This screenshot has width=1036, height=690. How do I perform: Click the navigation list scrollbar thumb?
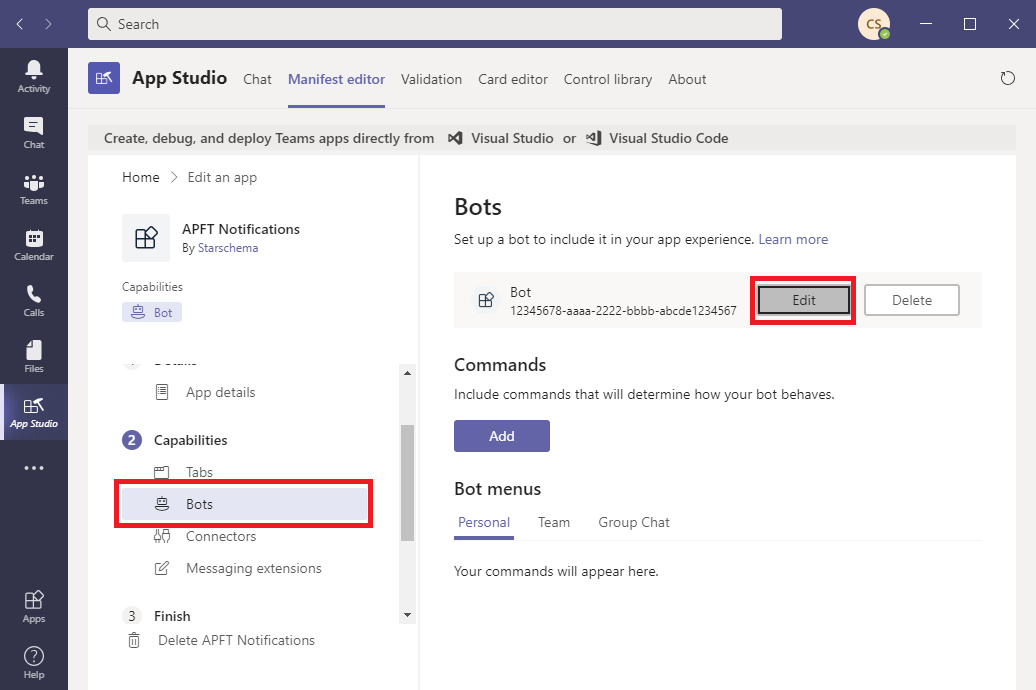pos(408,482)
